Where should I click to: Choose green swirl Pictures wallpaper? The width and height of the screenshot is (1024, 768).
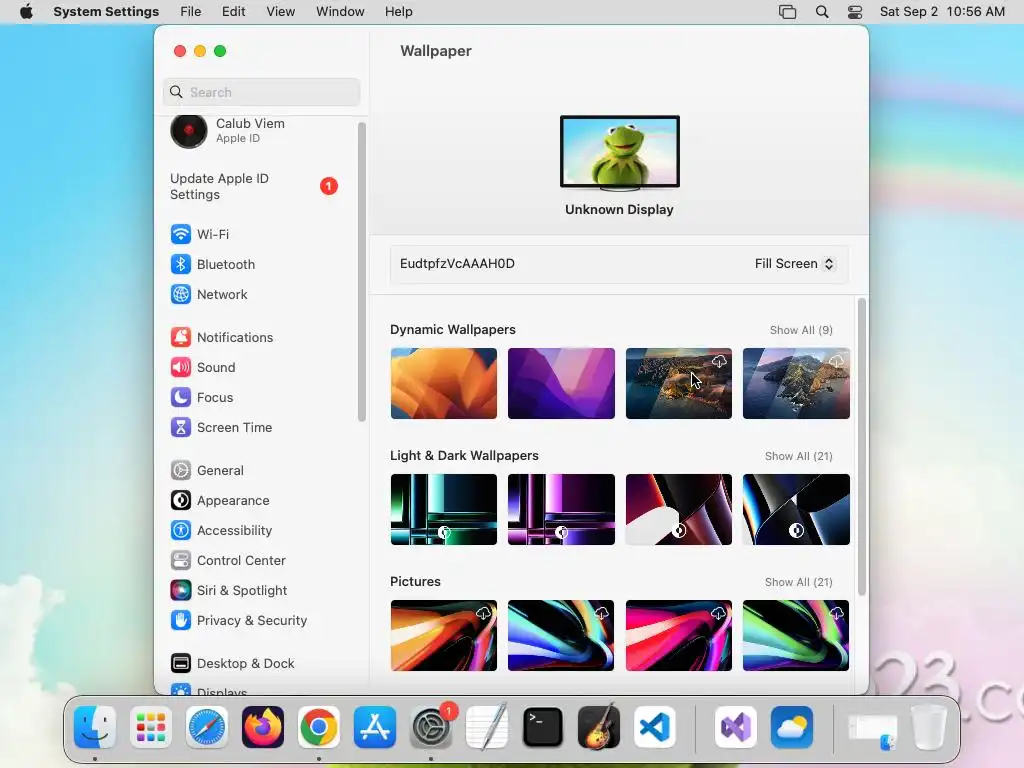click(796, 635)
